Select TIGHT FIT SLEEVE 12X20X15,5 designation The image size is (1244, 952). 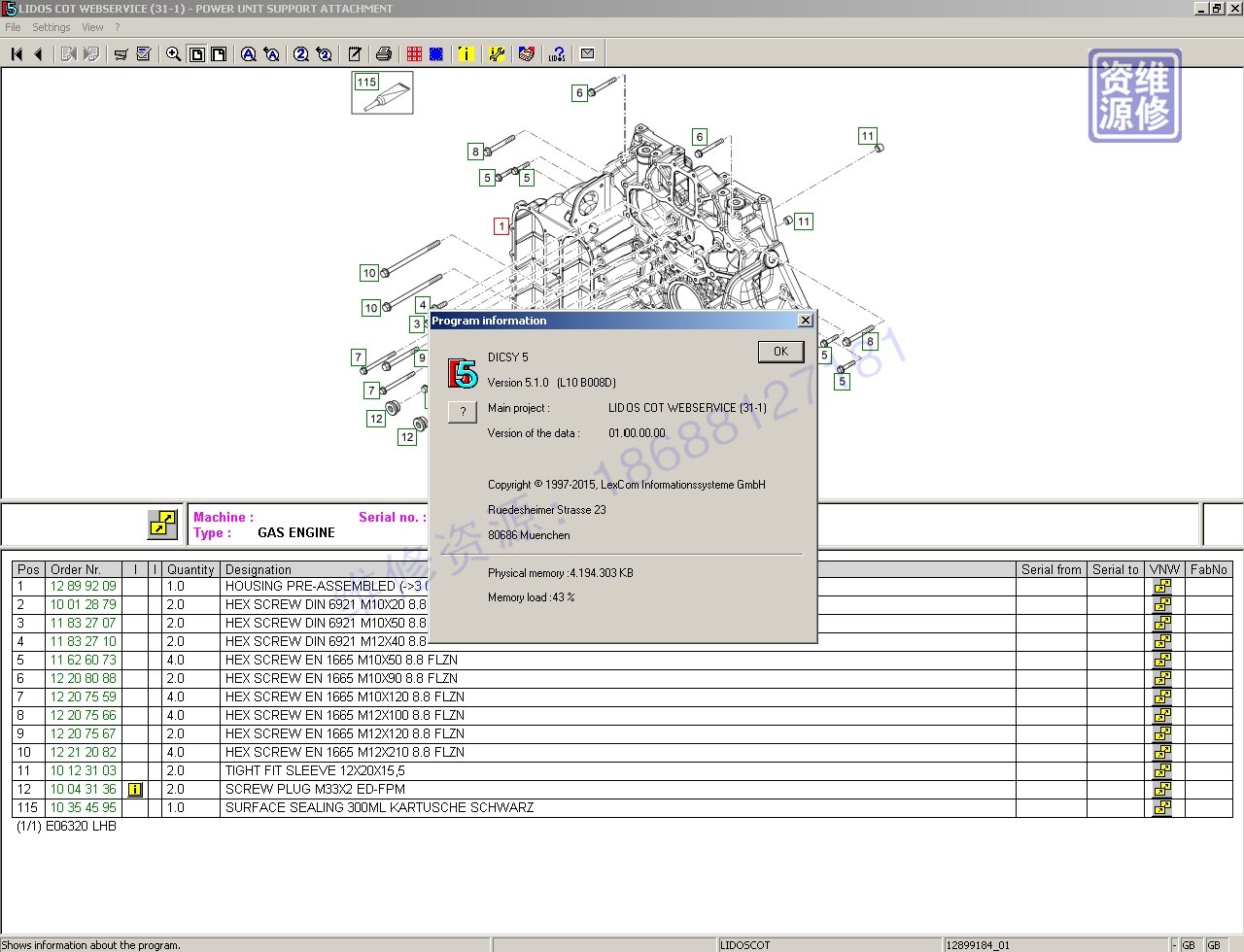(315, 771)
